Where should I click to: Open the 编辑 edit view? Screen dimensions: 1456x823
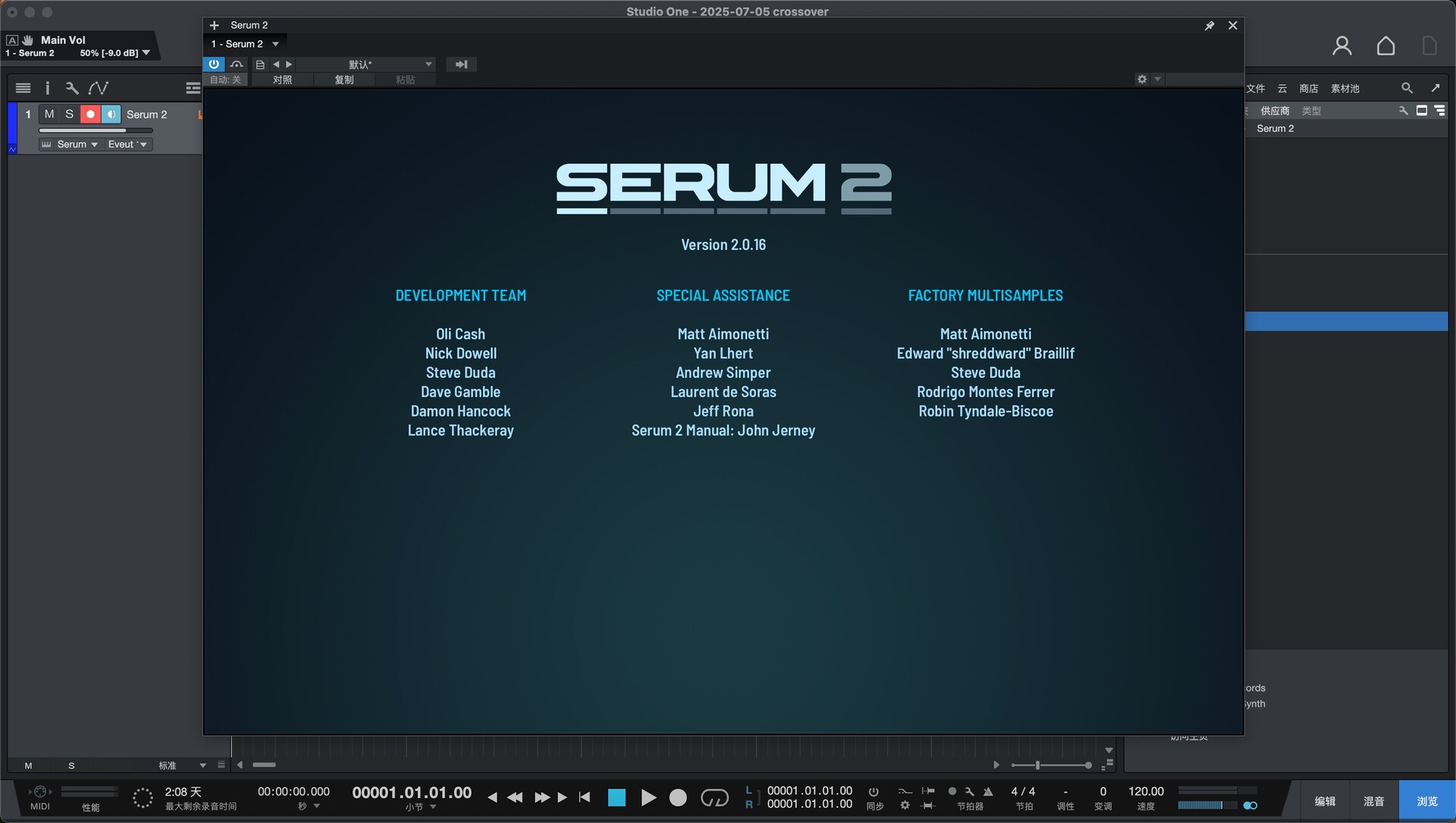1325,801
